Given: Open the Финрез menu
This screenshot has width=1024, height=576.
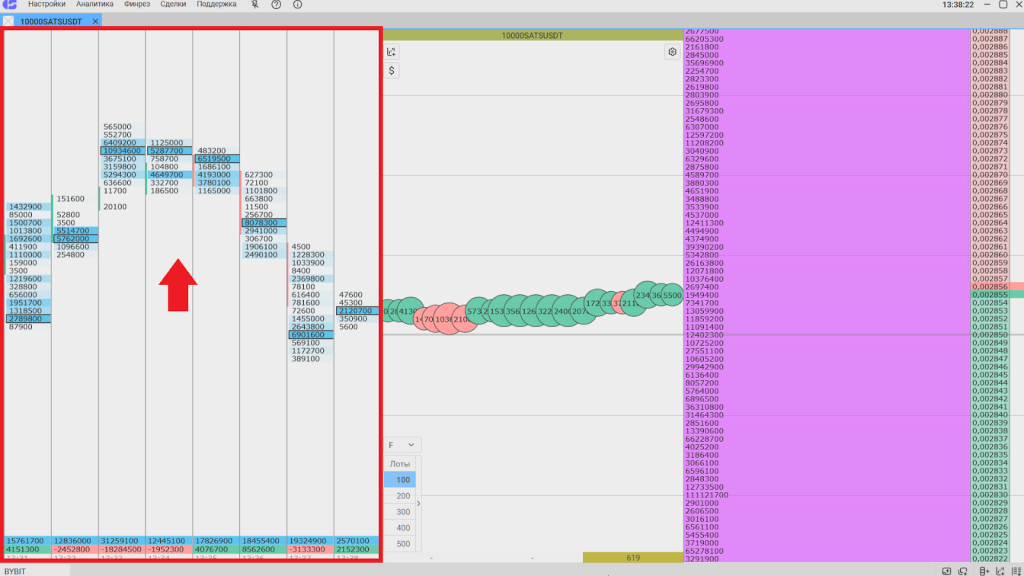Looking at the screenshot, I should (137, 5).
